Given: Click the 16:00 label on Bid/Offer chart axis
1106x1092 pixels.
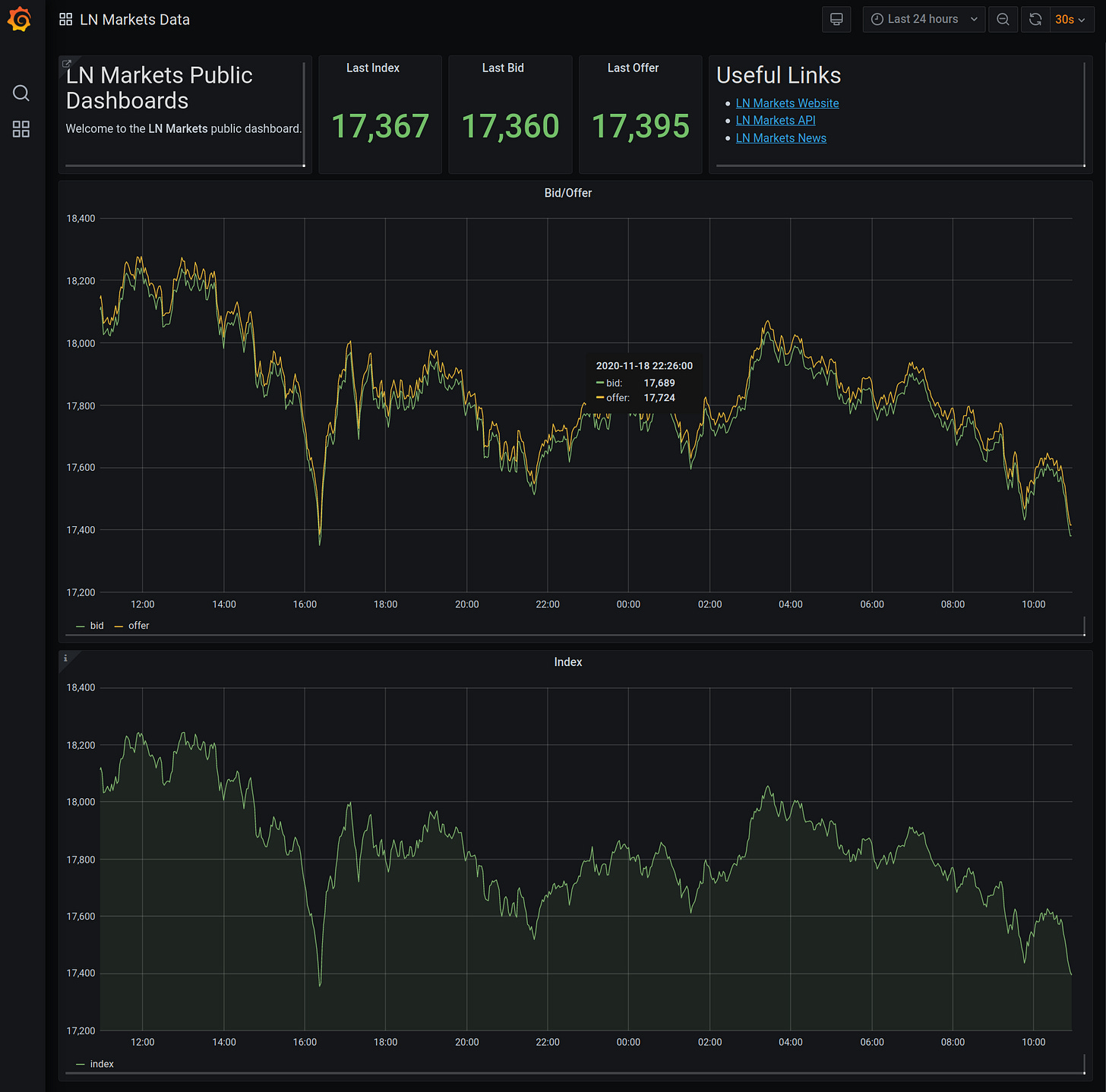Looking at the screenshot, I should point(305,604).
